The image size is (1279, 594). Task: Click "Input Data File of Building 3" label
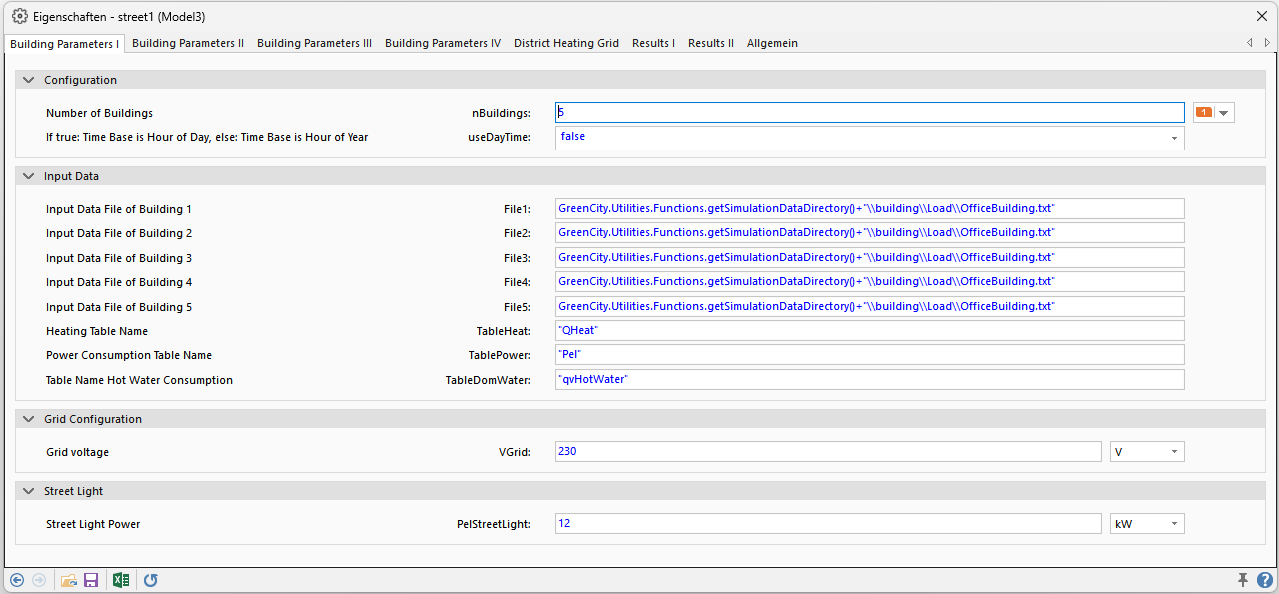pos(119,258)
